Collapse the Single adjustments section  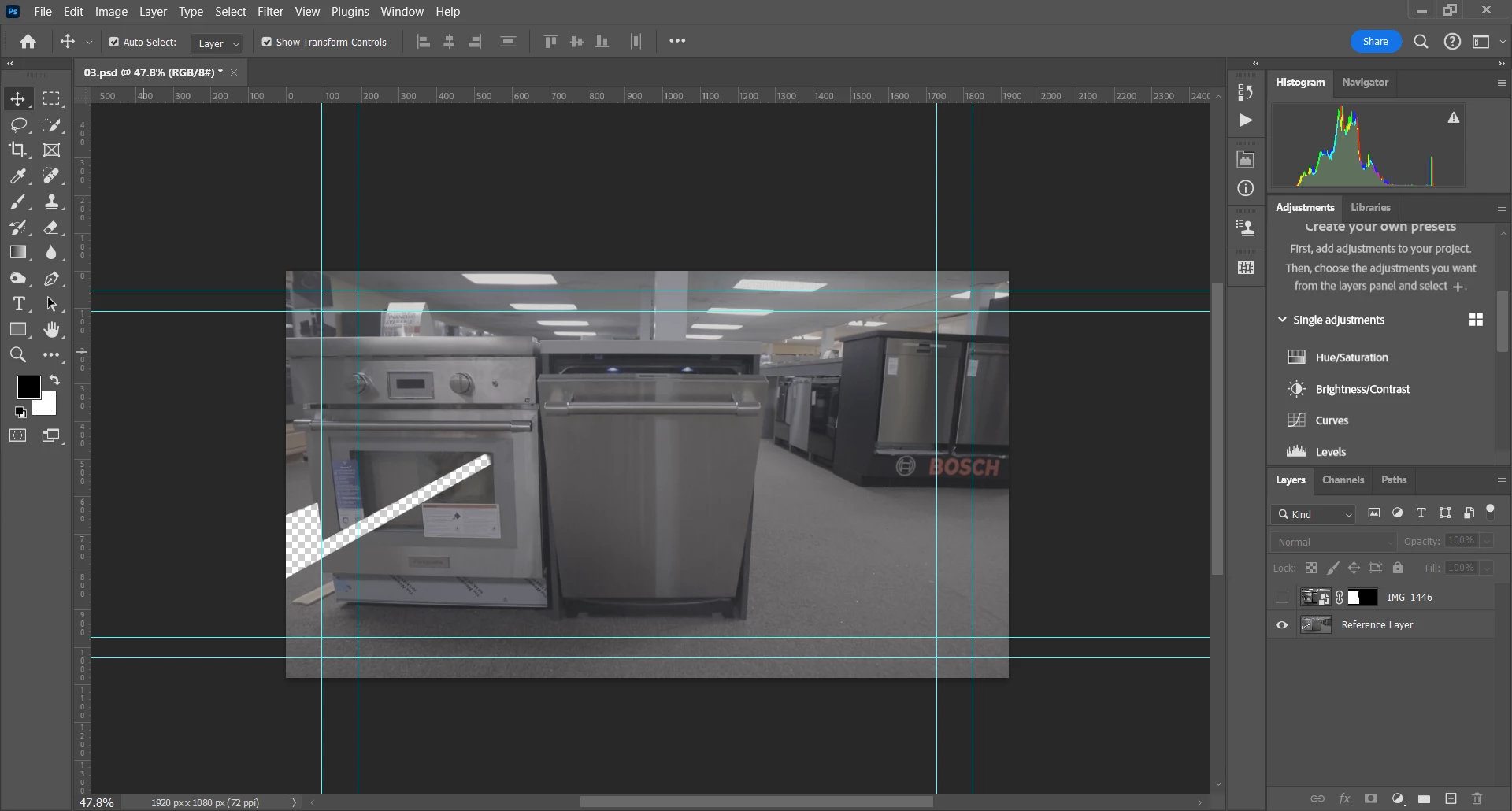click(1282, 320)
